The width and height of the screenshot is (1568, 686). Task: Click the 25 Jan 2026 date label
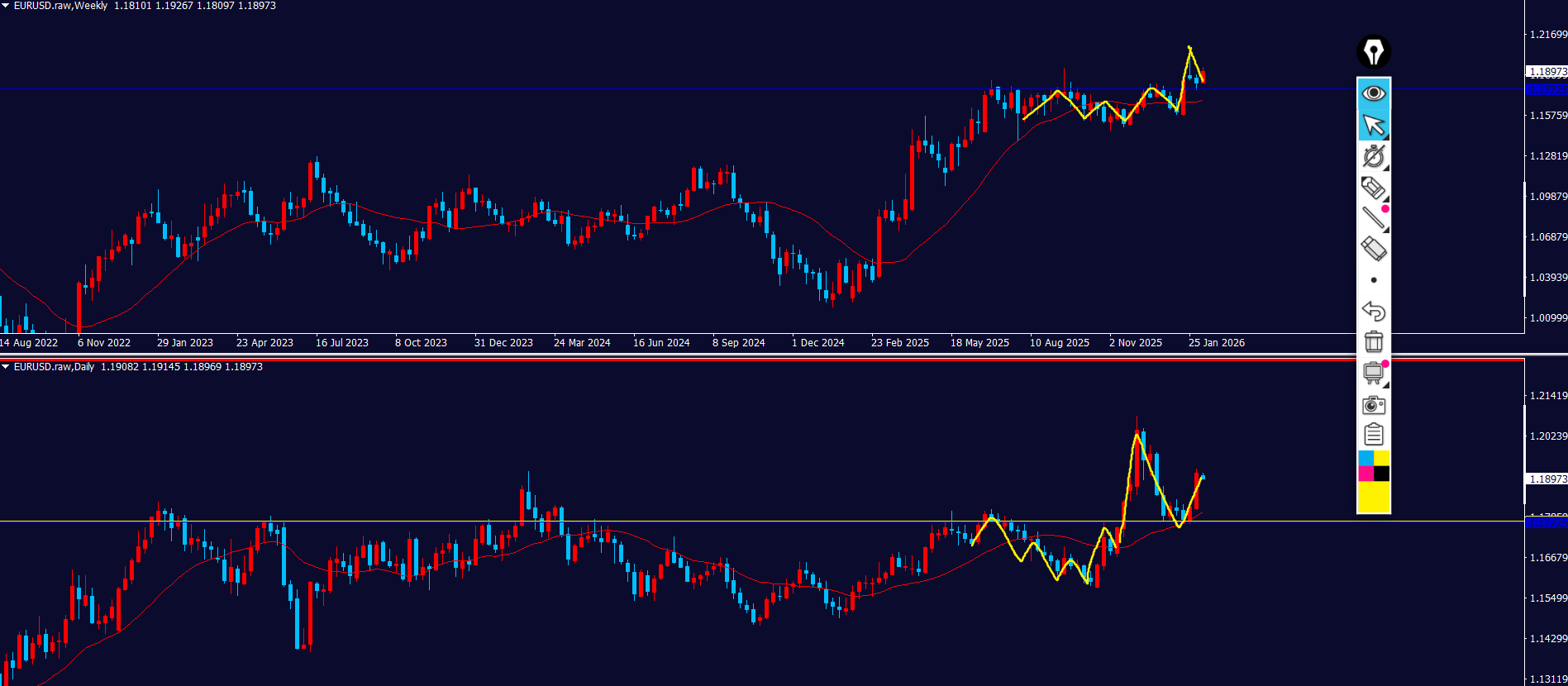1216,343
